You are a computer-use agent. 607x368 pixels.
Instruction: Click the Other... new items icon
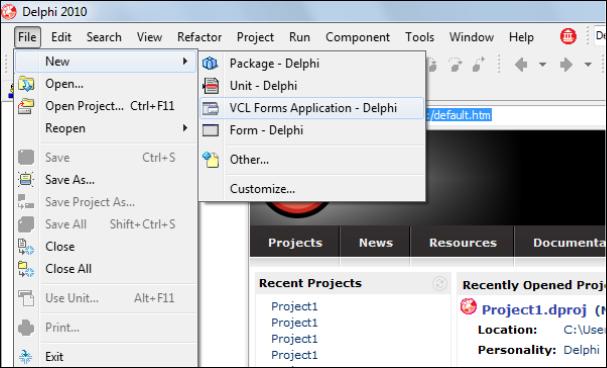pyautogui.click(x=211, y=159)
